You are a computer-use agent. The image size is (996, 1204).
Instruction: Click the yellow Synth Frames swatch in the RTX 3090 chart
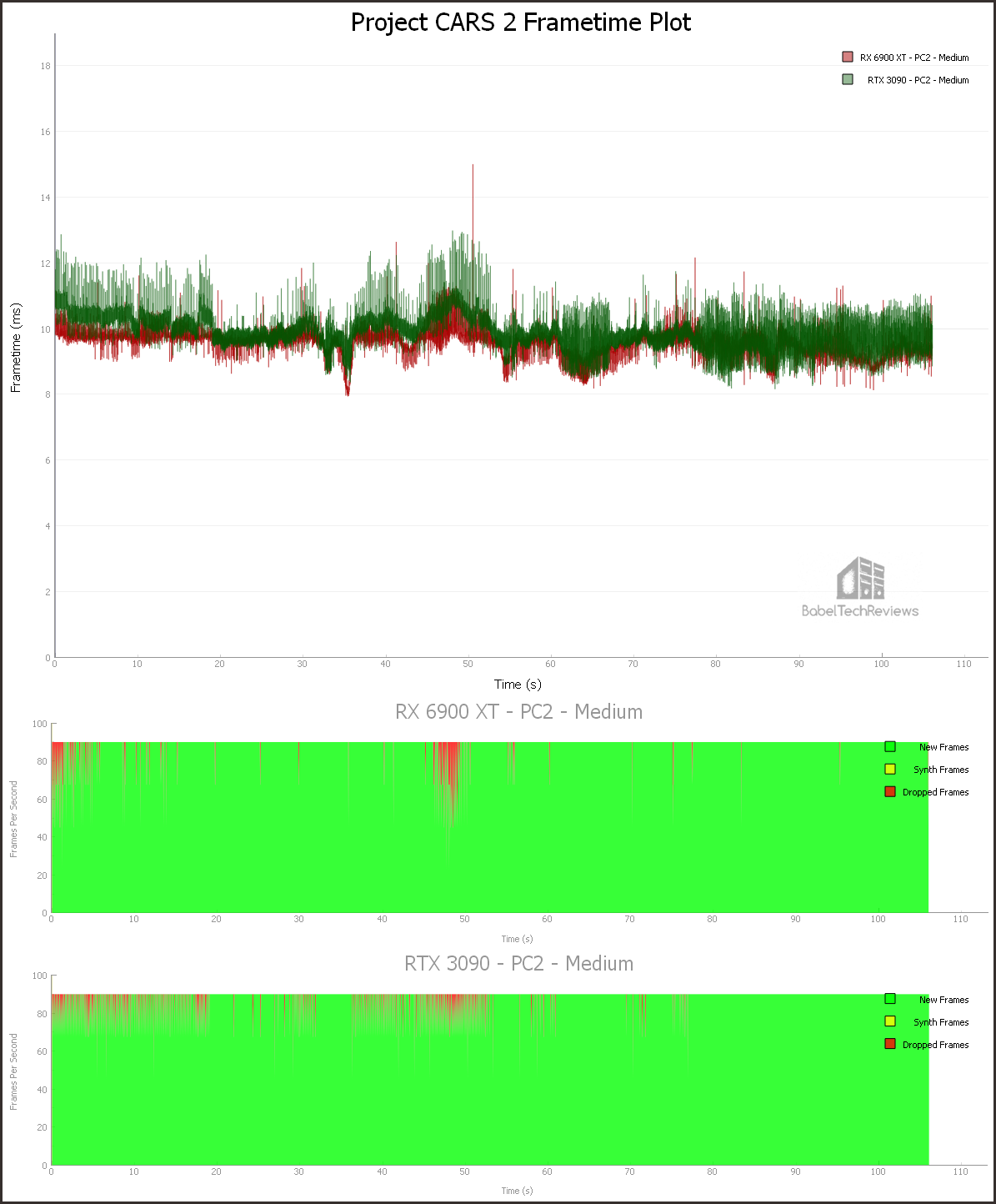(890, 1021)
